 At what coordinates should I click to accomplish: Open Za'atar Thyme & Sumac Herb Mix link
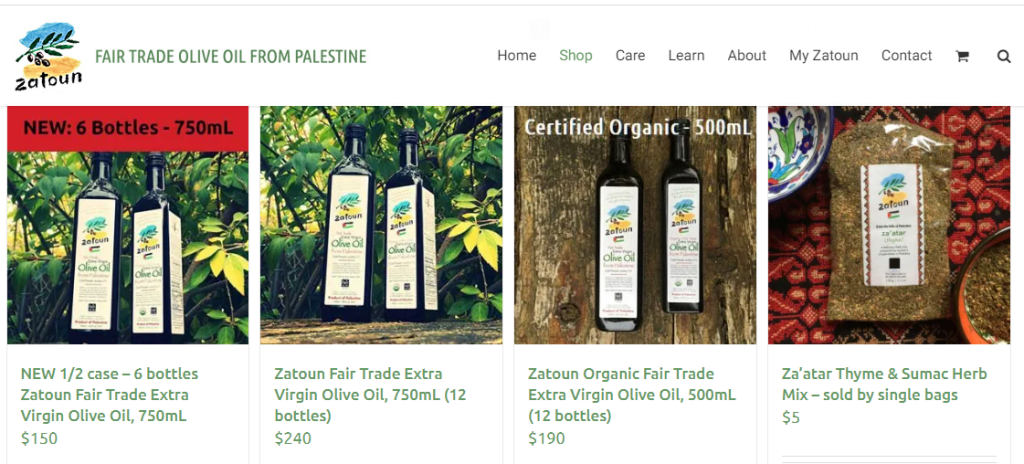click(x=884, y=384)
